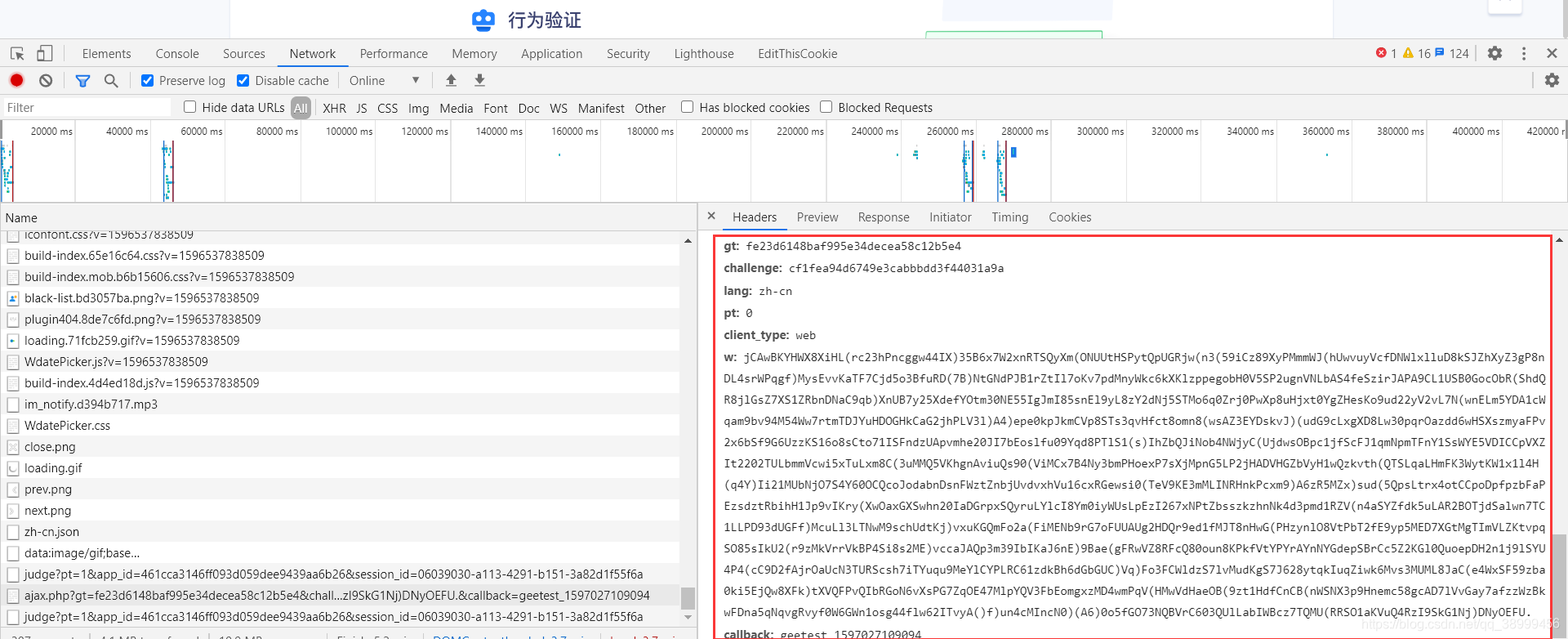Viewport: 1568px width, 639px height.
Task: Click the robot icon beside 行为验证
Action: [483, 20]
